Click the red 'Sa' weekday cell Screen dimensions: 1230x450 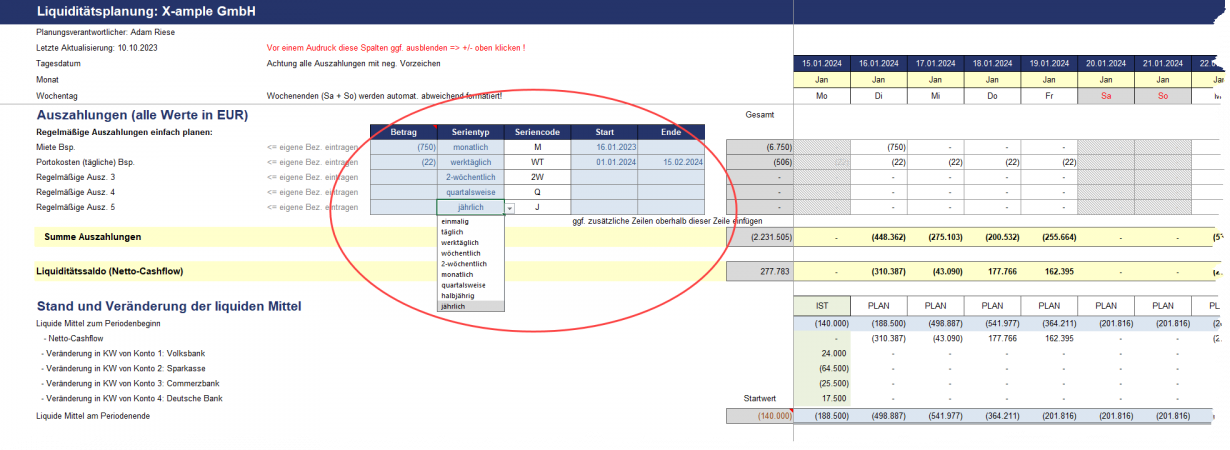(1106, 95)
